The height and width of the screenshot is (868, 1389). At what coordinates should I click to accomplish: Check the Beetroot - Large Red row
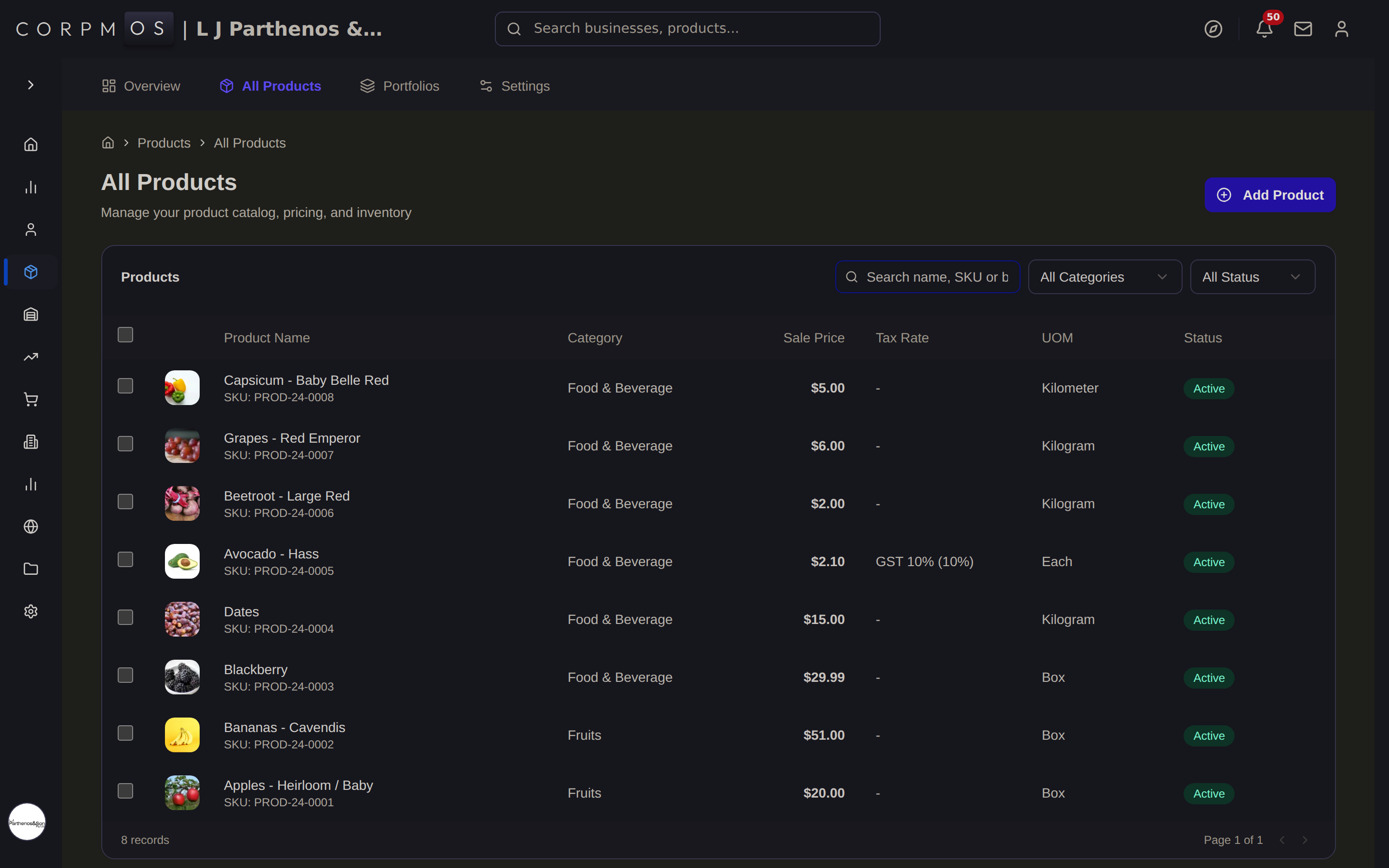click(x=125, y=502)
